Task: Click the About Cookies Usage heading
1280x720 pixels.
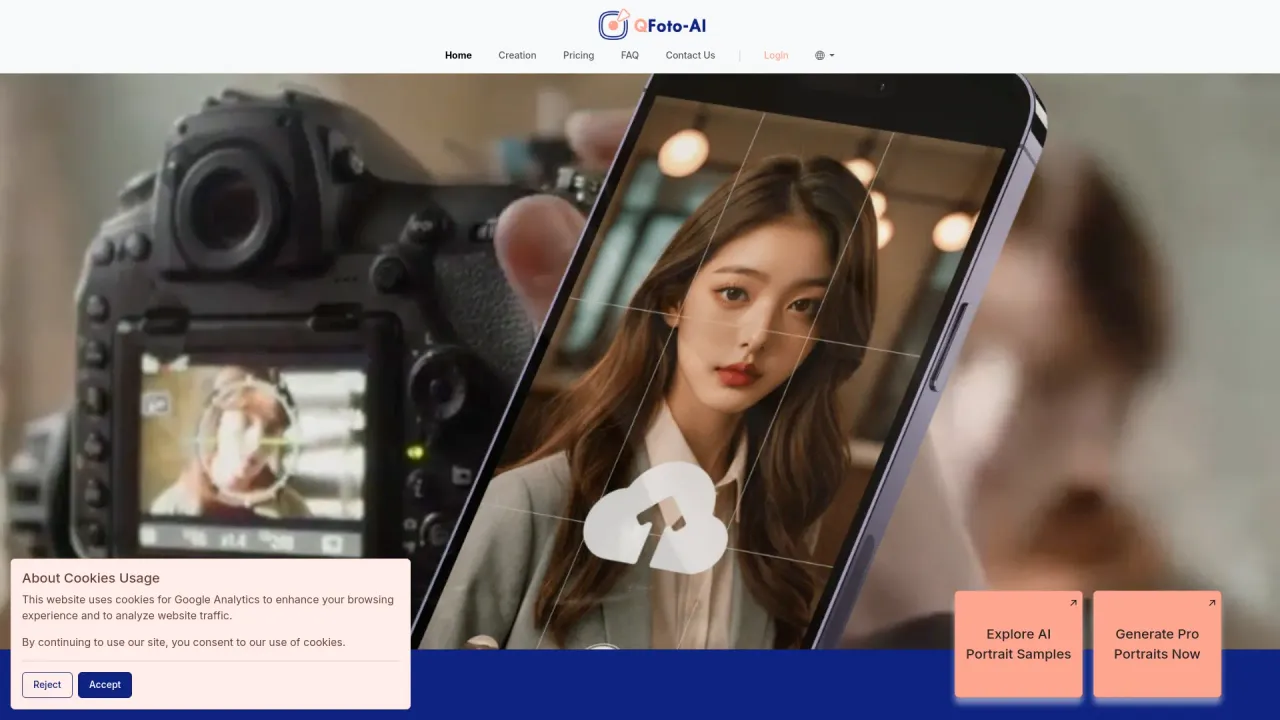Action: click(91, 578)
